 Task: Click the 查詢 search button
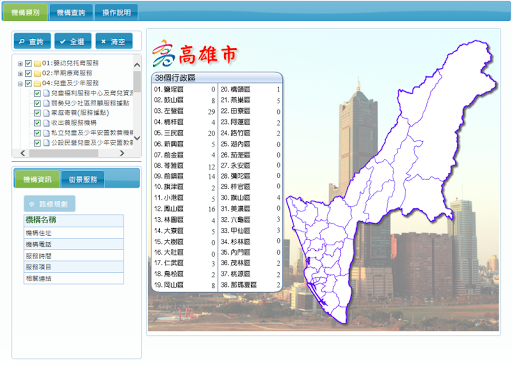click(x=32, y=41)
